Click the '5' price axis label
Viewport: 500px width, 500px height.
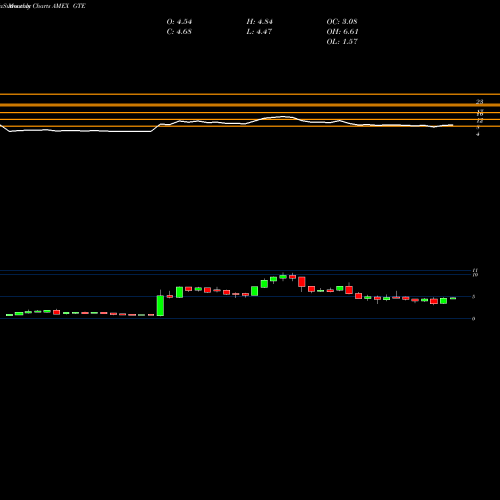pos(473,297)
